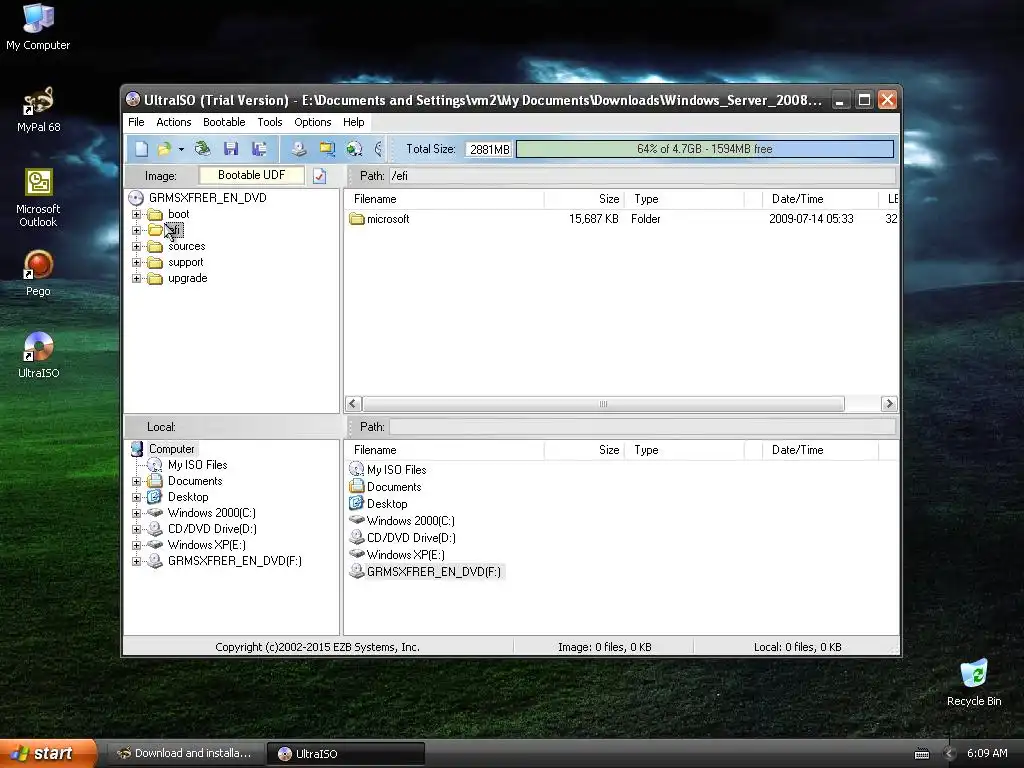Select the microsoft folder in file list
The image size is (1024, 768).
[x=388, y=219]
